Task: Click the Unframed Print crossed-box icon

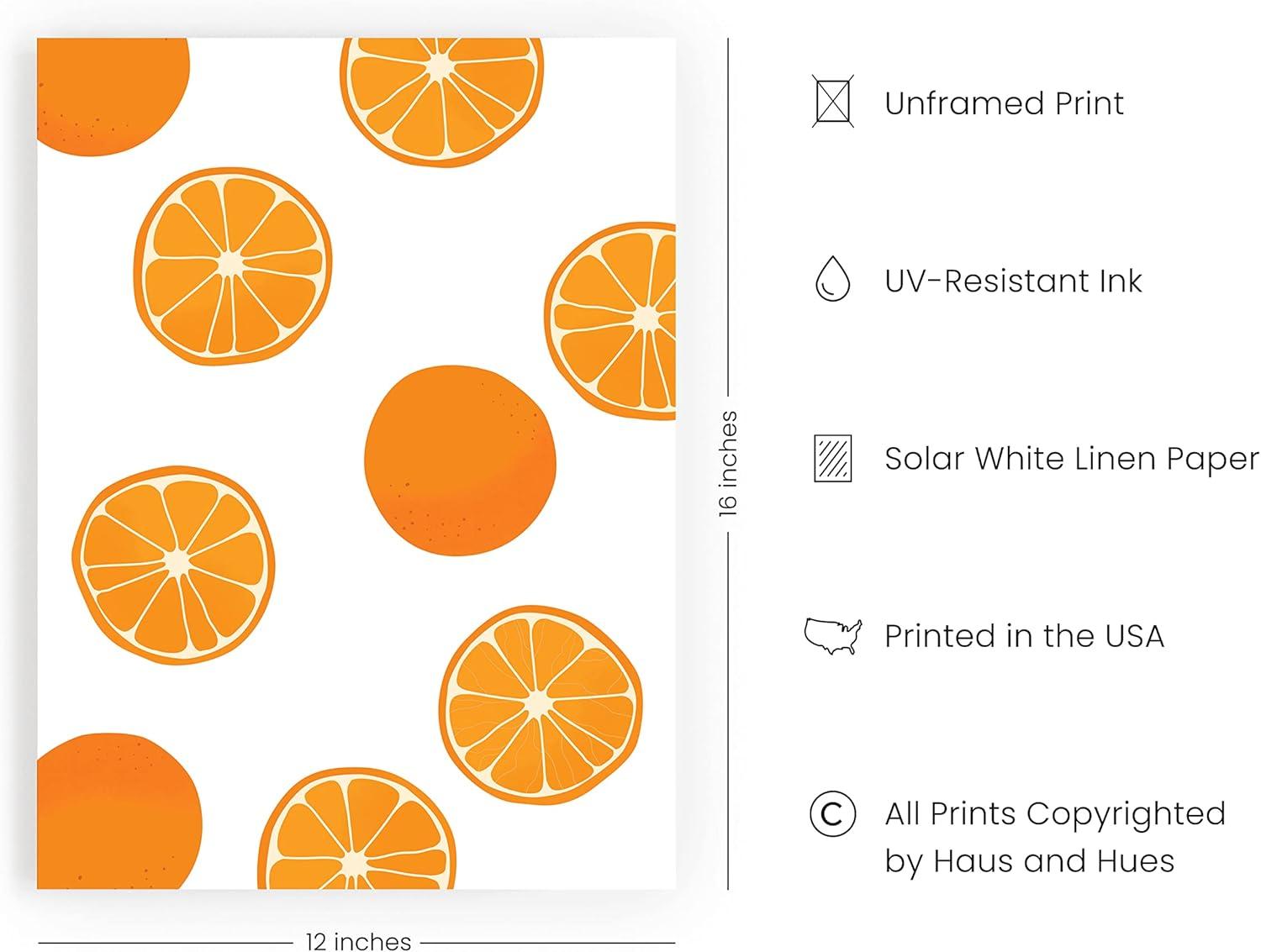Action: 832,102
